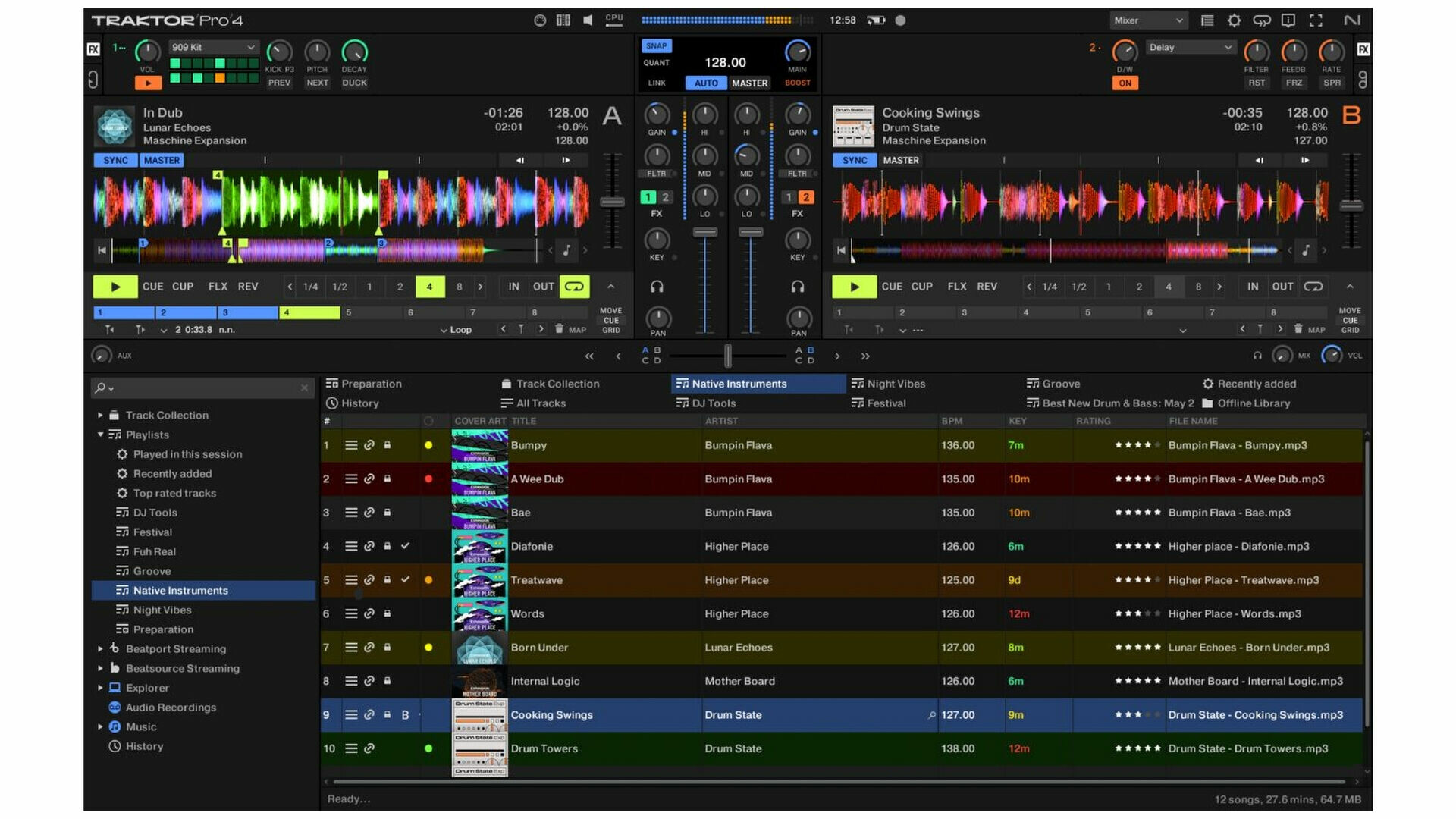Open the Loop cue type dropdown on deck A
1456x819 pixels.
pos(457,330)
